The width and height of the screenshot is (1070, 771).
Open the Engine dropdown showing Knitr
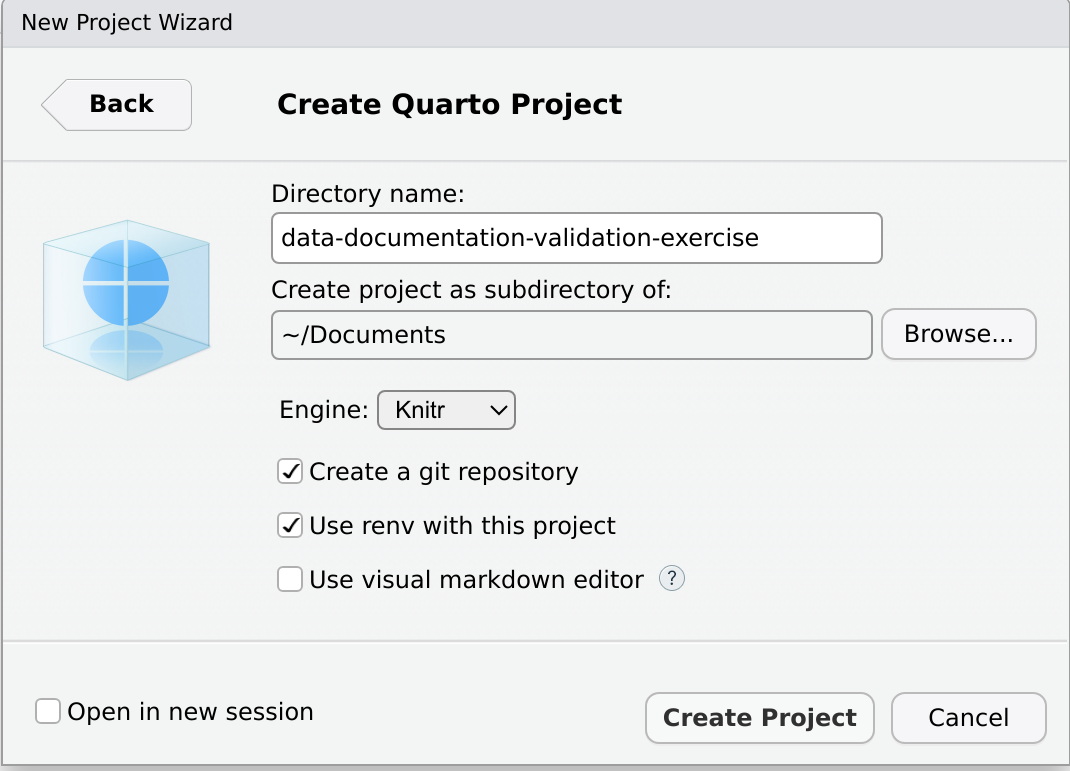(x=445, y=410)
